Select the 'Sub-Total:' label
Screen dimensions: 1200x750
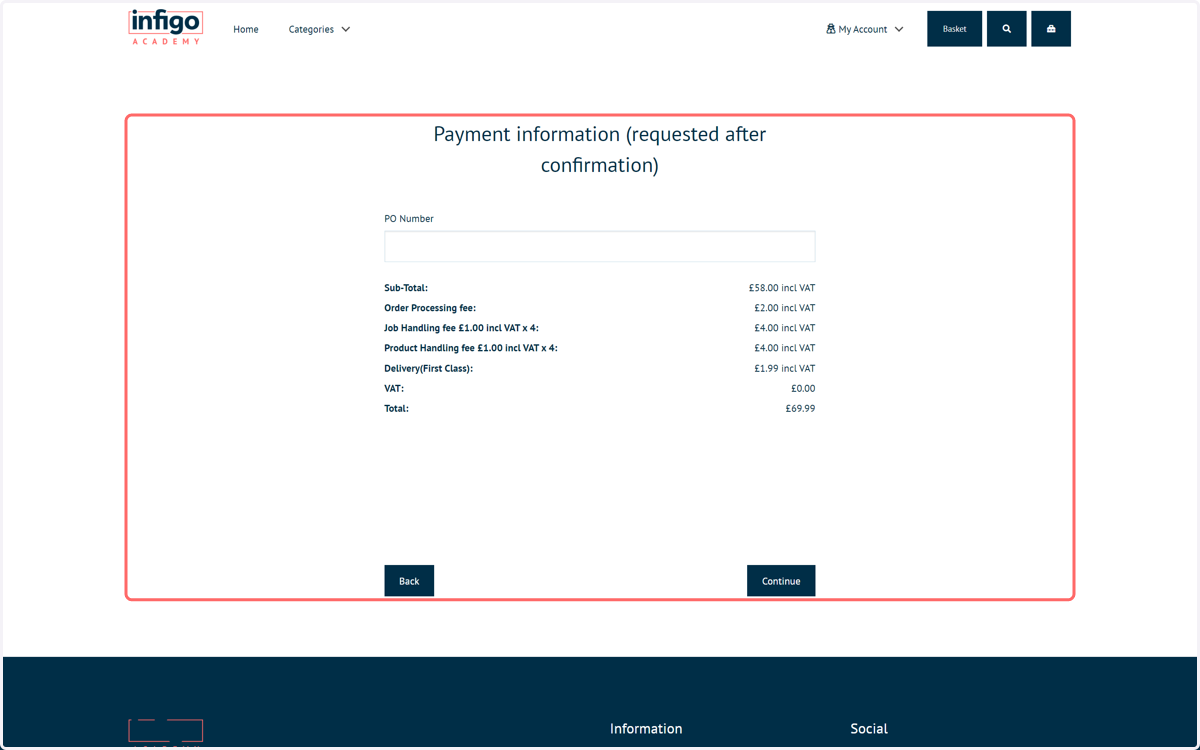click(406, 288)
